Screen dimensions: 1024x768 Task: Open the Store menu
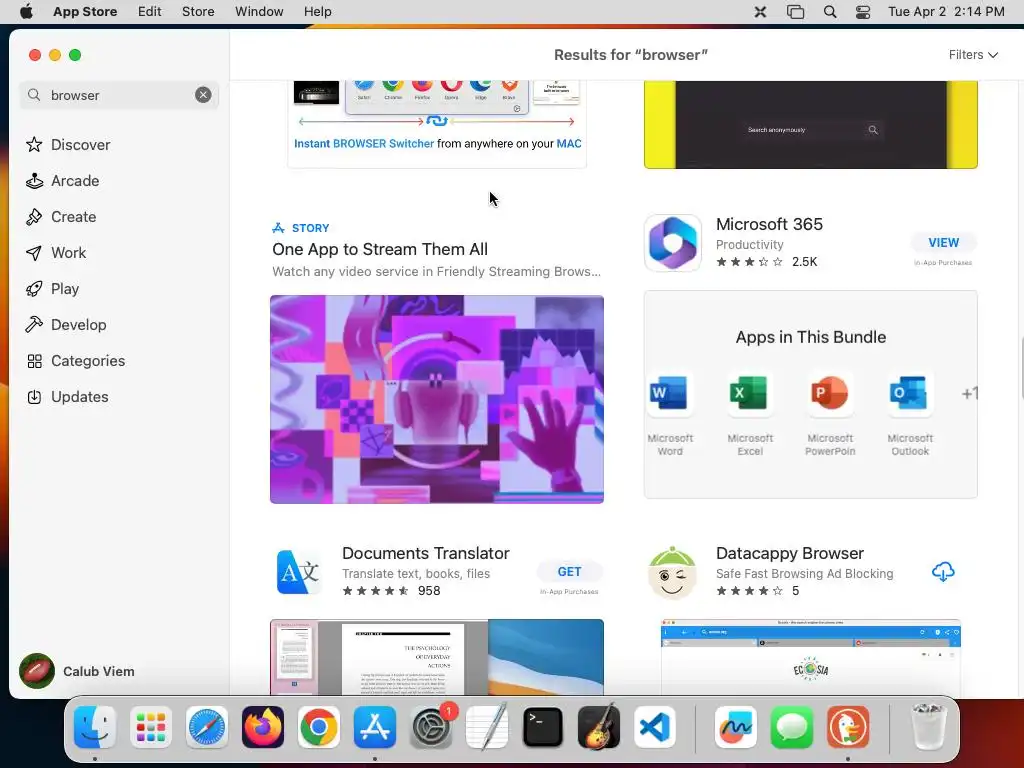pyautogui.click(x=198, y=12)
